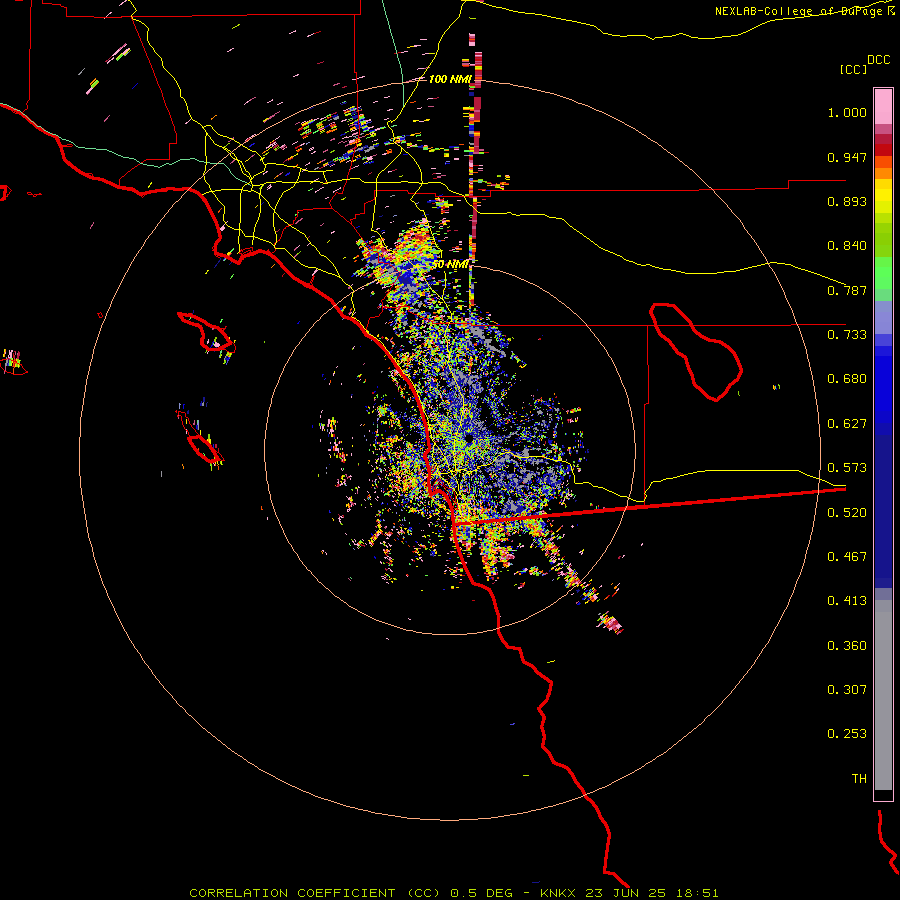Click the NEXLAB-College of DuPage label

pyautogui.click(x=804, y=11)
